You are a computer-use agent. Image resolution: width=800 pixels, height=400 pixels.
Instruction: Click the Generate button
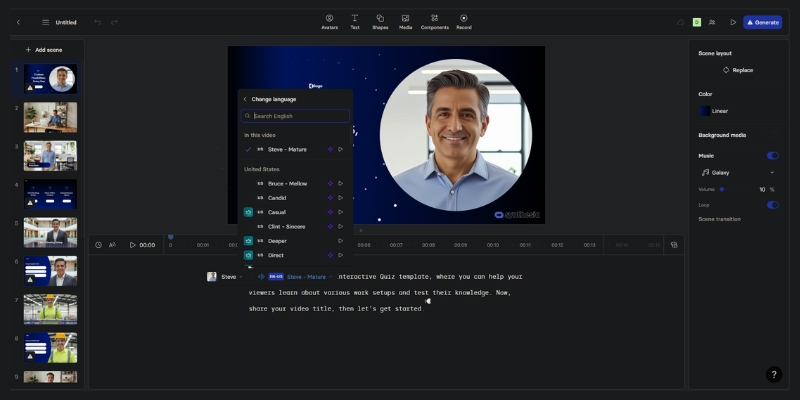coord(763,22)
